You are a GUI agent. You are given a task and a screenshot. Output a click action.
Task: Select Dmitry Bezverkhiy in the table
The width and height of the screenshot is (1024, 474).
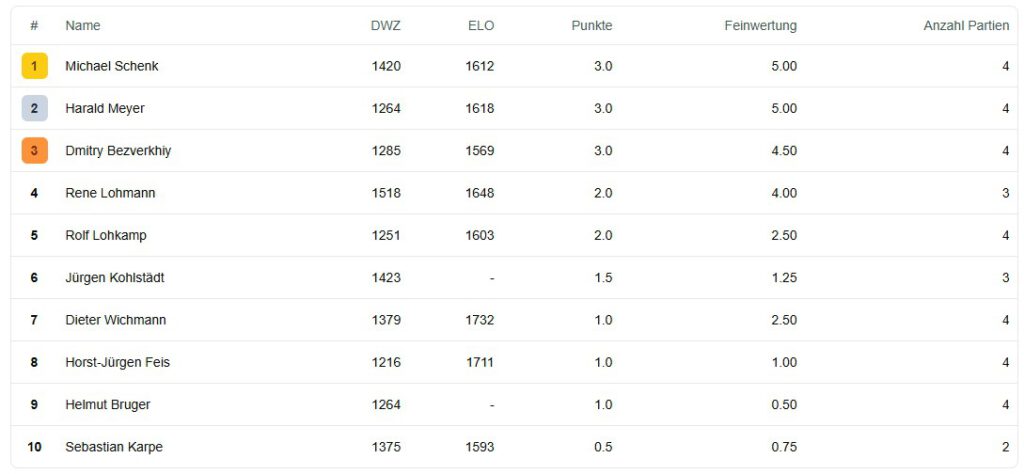click(x=118, y=151)
